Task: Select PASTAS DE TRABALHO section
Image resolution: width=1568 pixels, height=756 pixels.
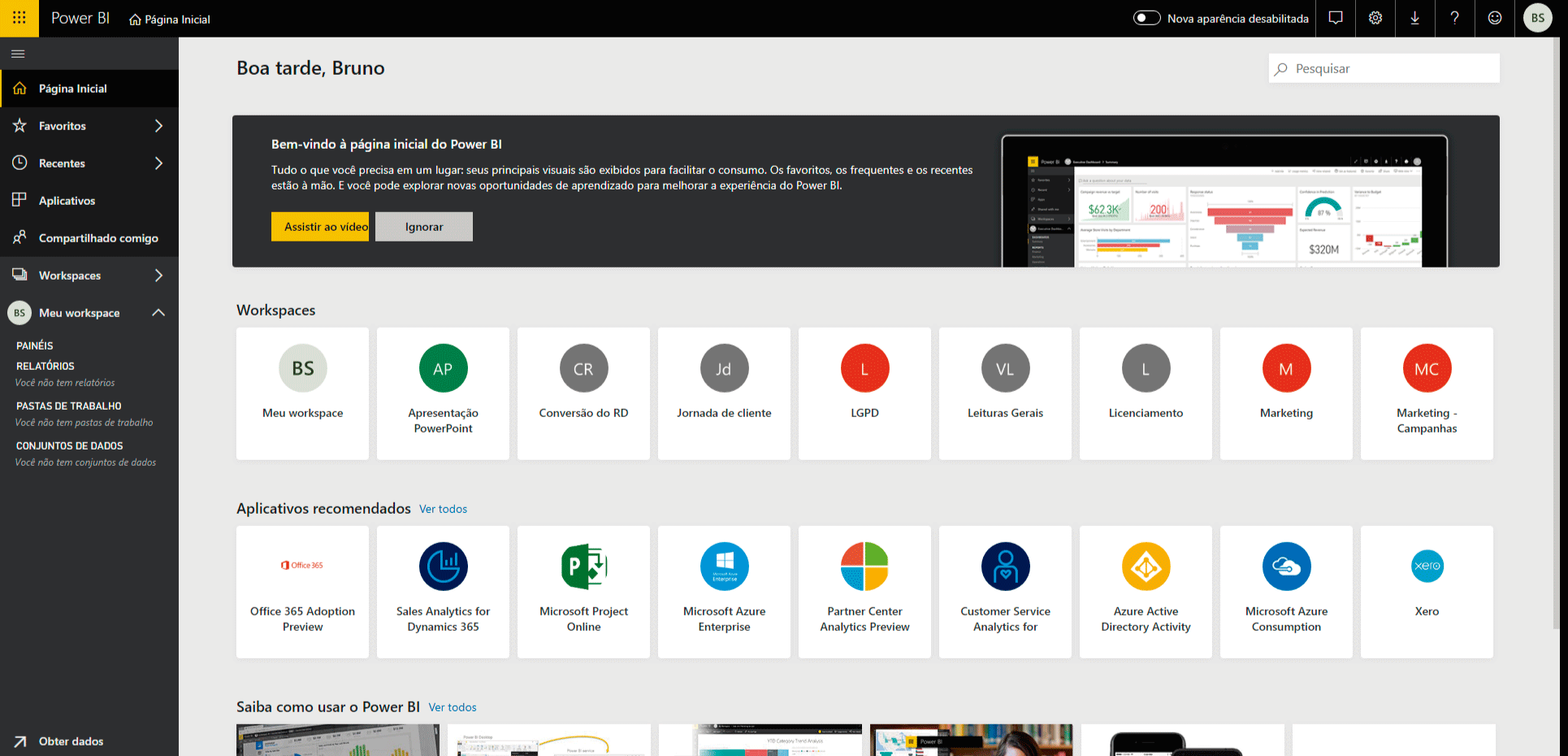Action: pyautogui.click(x=69, y=406)
